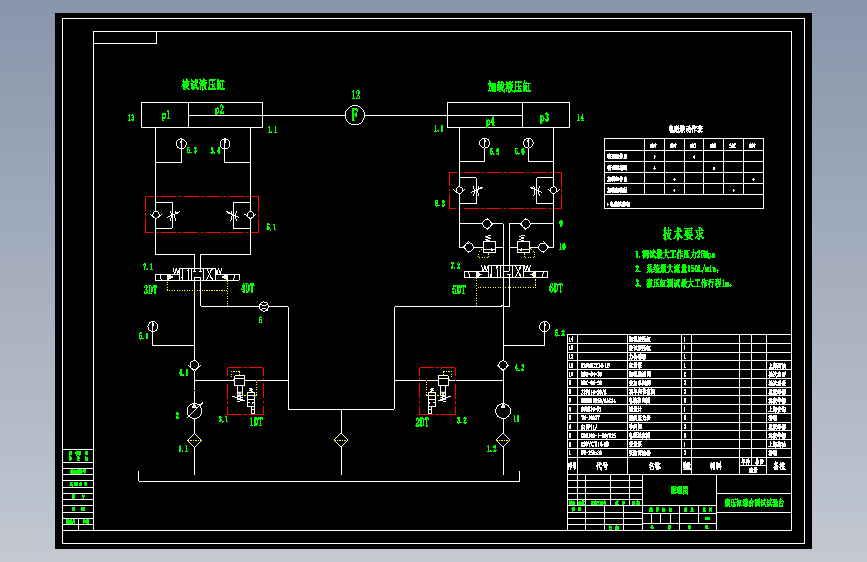Click the p1 chamber label in left cylinder
The image size is (867, 562).
(x=166, y=116)
